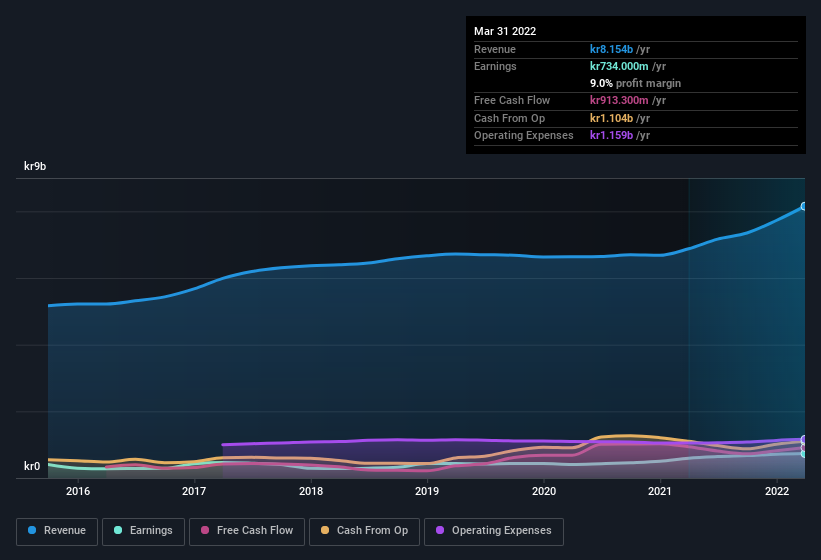Select the 2018 x-axis label

311,491
